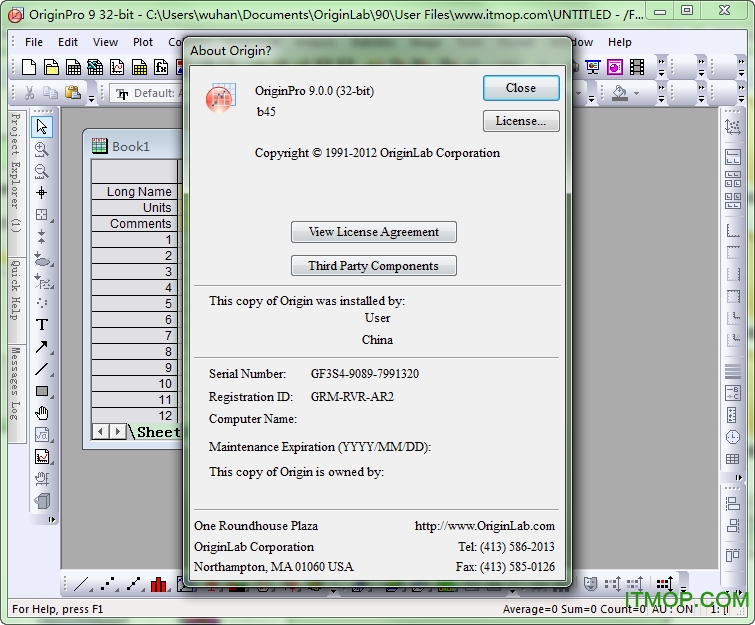Viewport: 755px width, 625px height.
Task: Click the AU : ON status bar indicator
Action: [672, 609]
